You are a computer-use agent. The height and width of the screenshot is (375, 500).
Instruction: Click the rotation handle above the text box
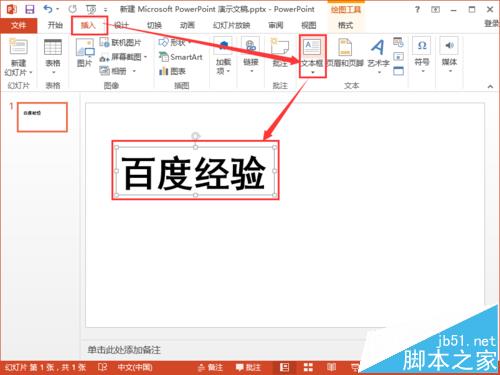pos(196,136)
